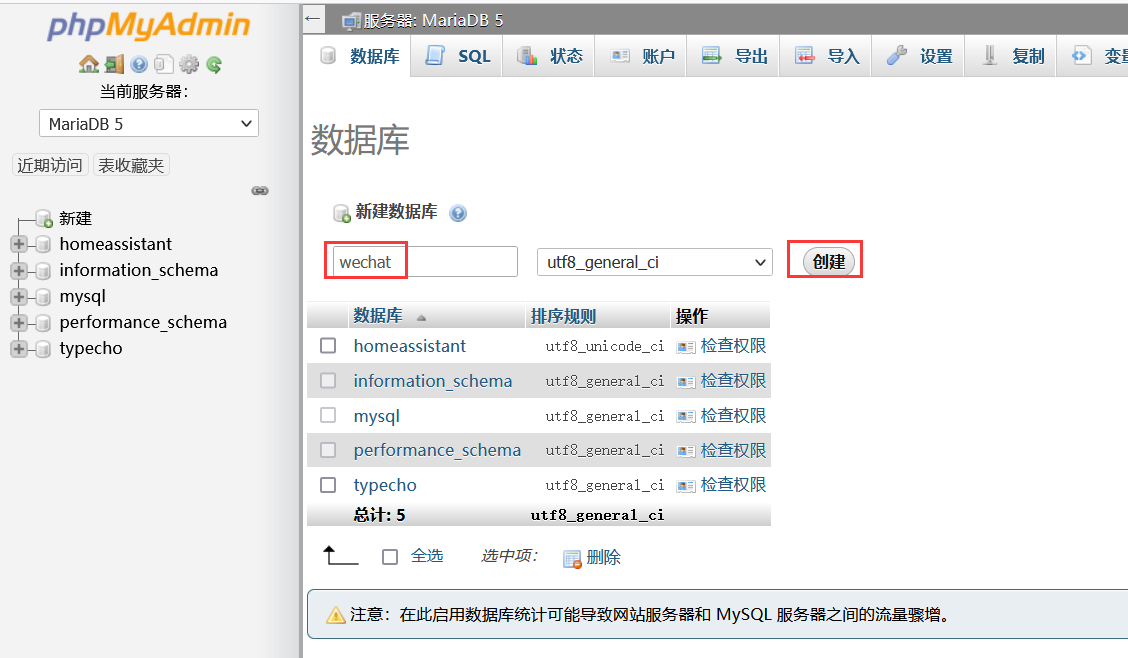Click the 全选 select all link

point(427,556)
